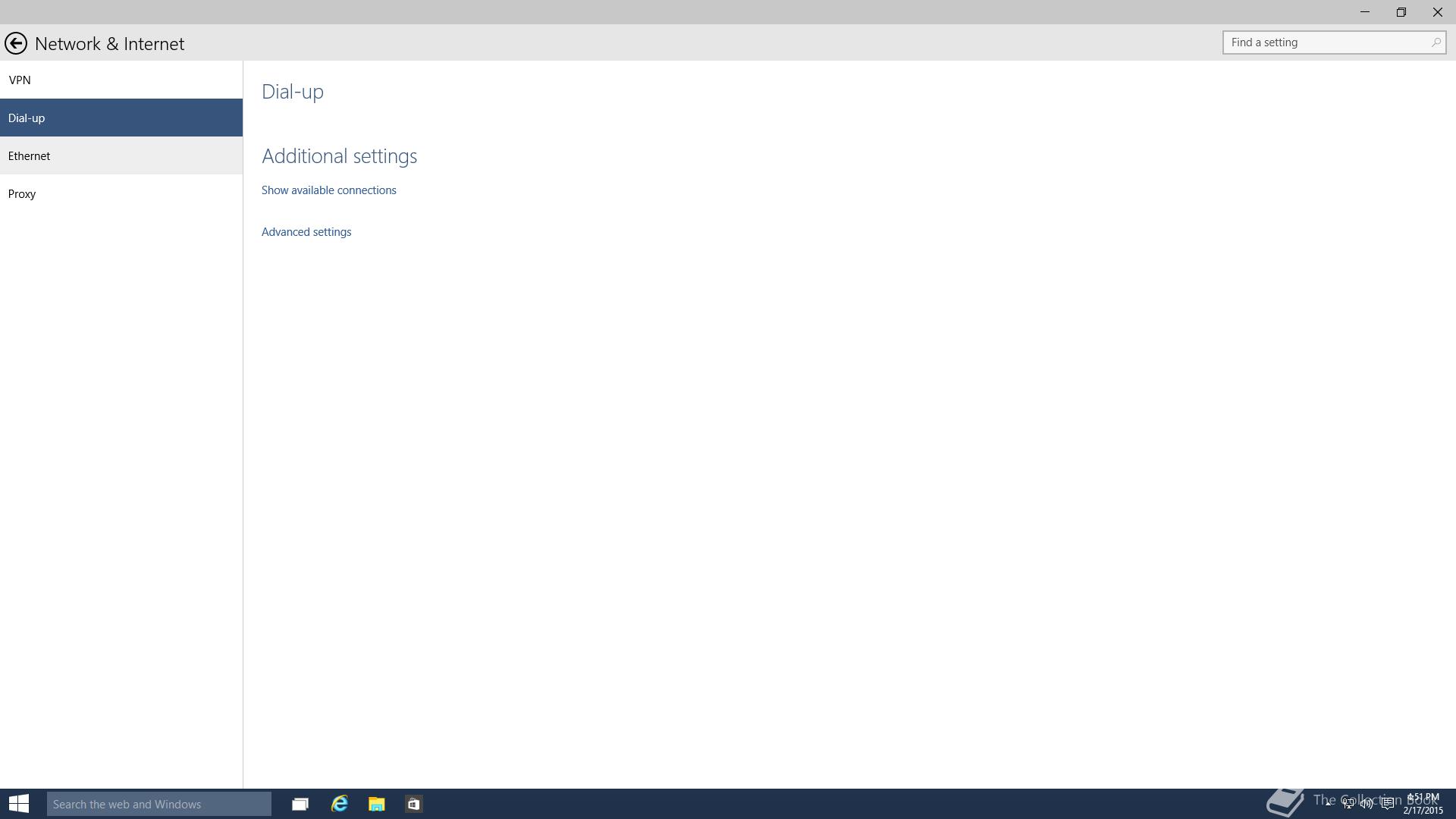
Task: Click the volume speaker tray icon
Action: 1367,804
